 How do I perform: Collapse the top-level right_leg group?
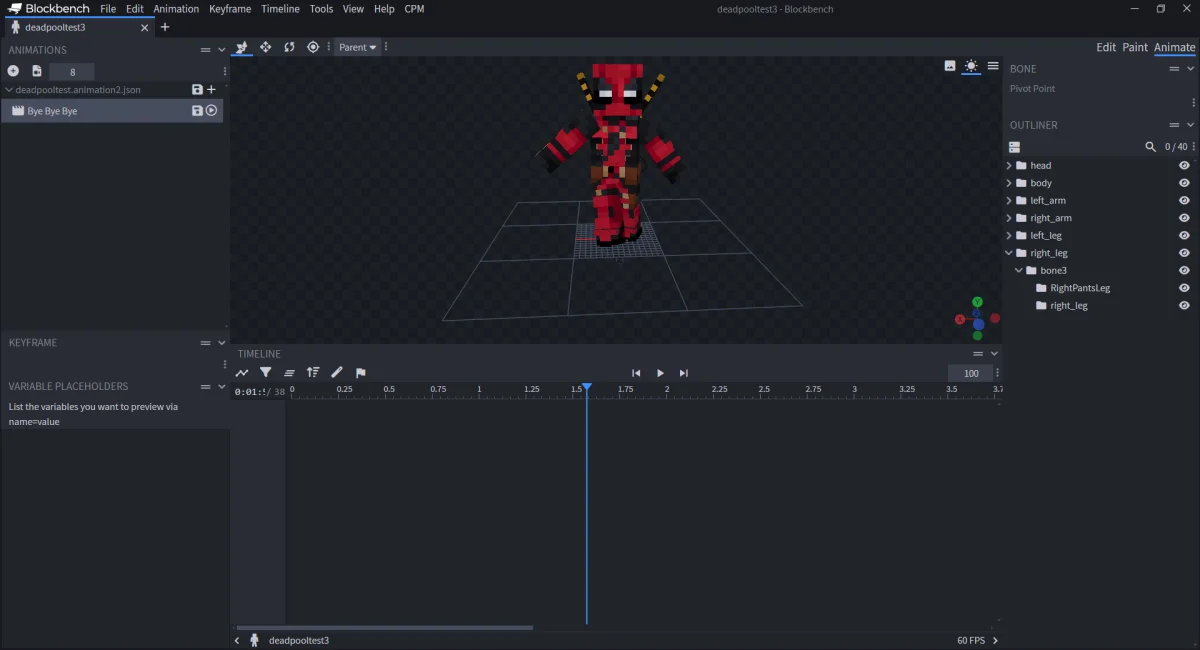1009,253
